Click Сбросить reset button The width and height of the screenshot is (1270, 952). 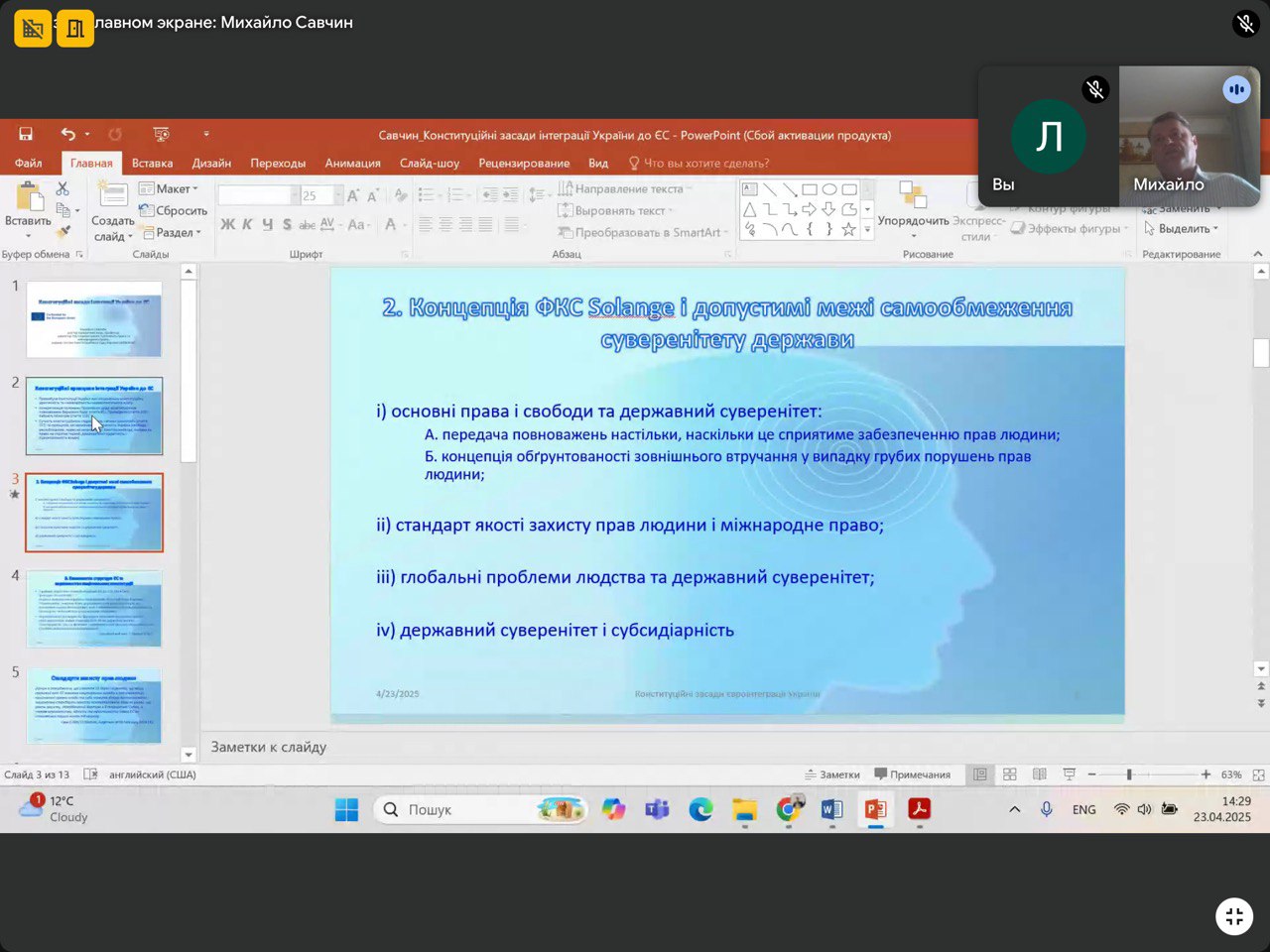coord(174,210)
